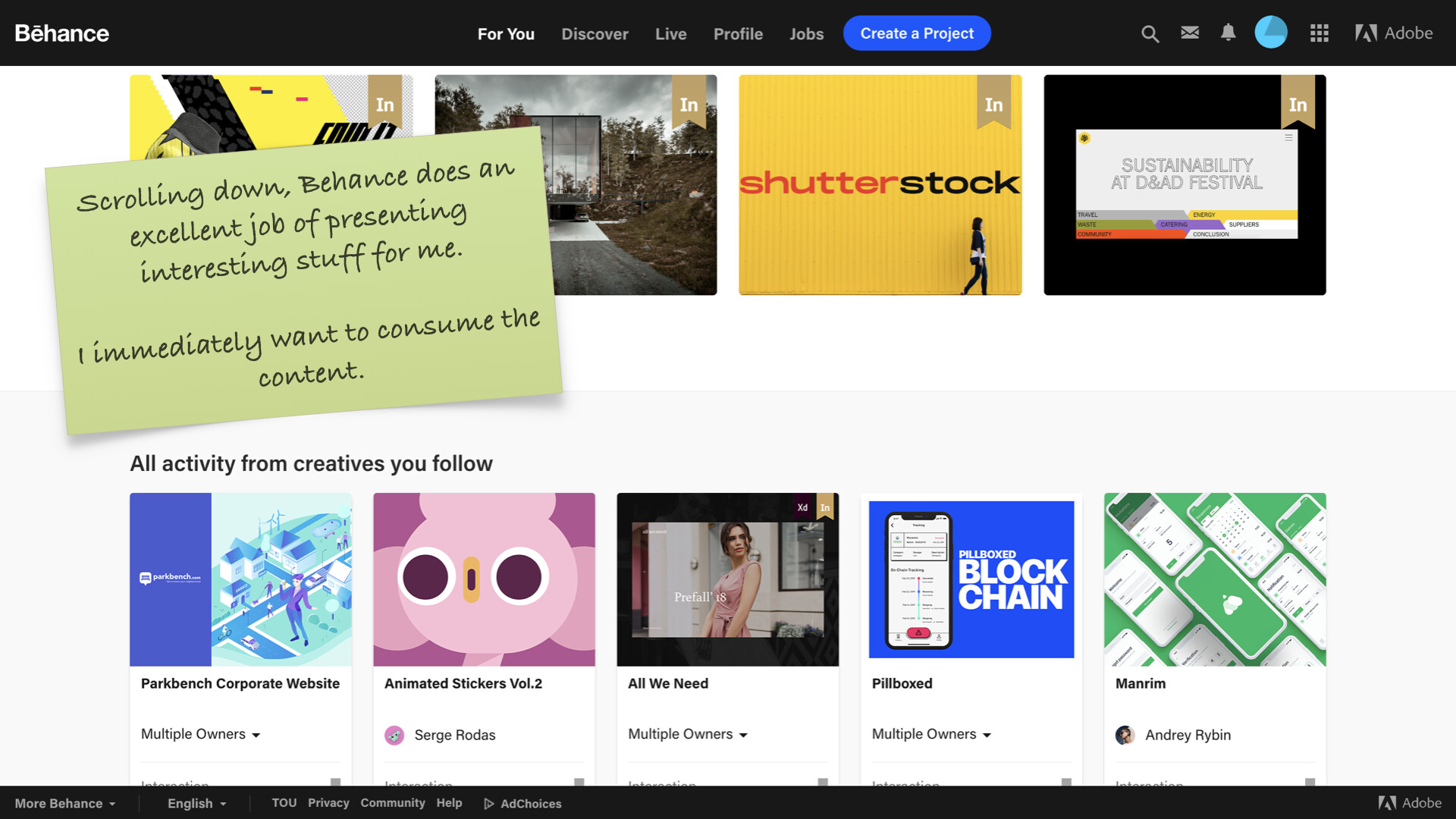
Task: Open messages envelope icon
Action: click(x=1189, y=33)
